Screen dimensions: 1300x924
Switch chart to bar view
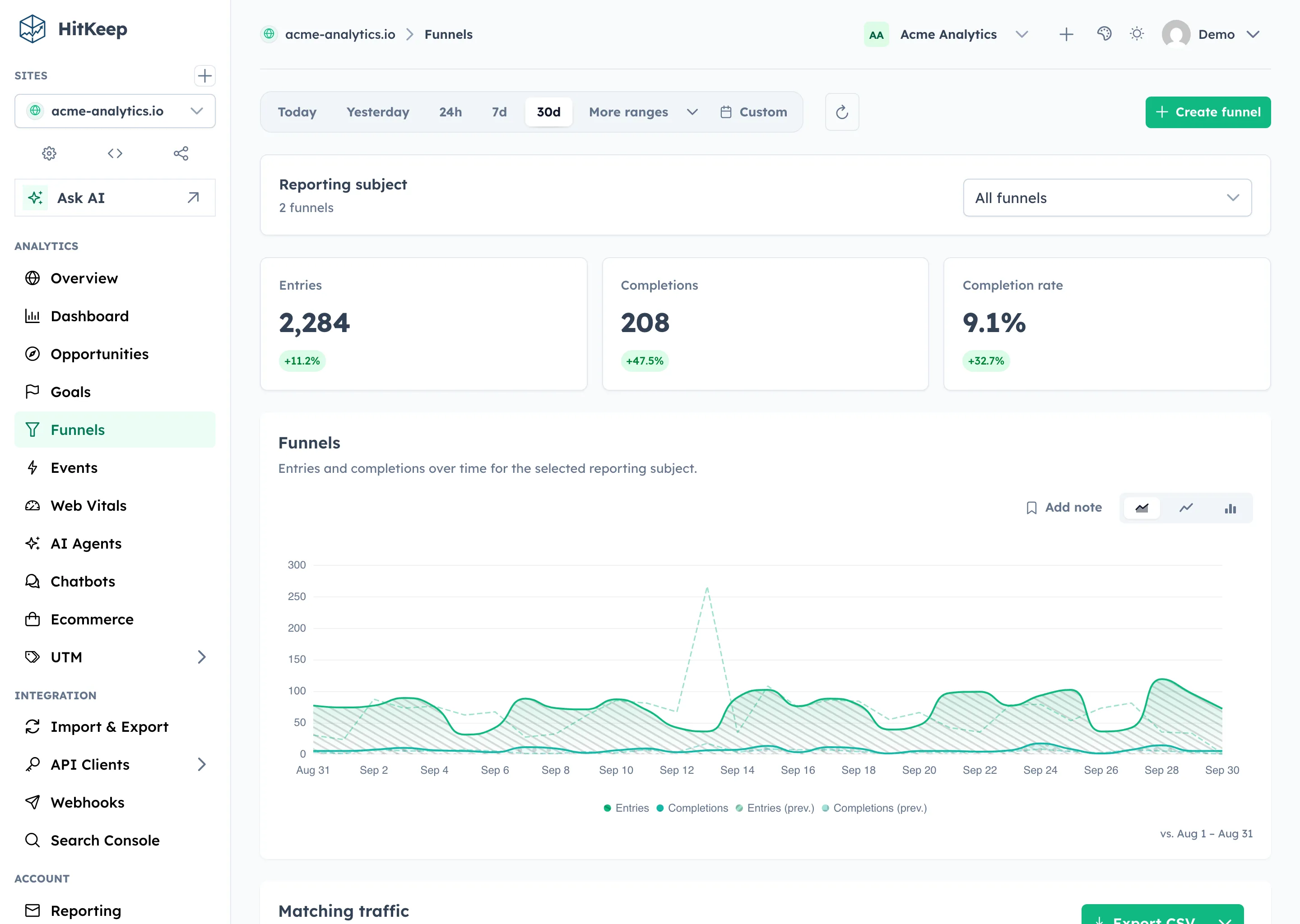tap(1230, 508)
